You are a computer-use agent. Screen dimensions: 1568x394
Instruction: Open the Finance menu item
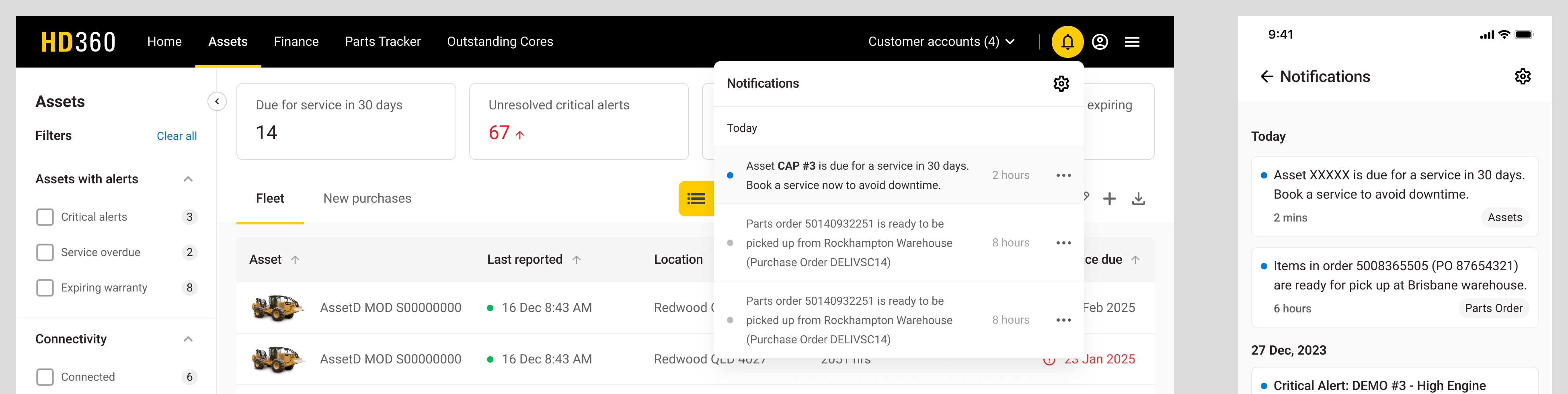click(x=296, y=42)
